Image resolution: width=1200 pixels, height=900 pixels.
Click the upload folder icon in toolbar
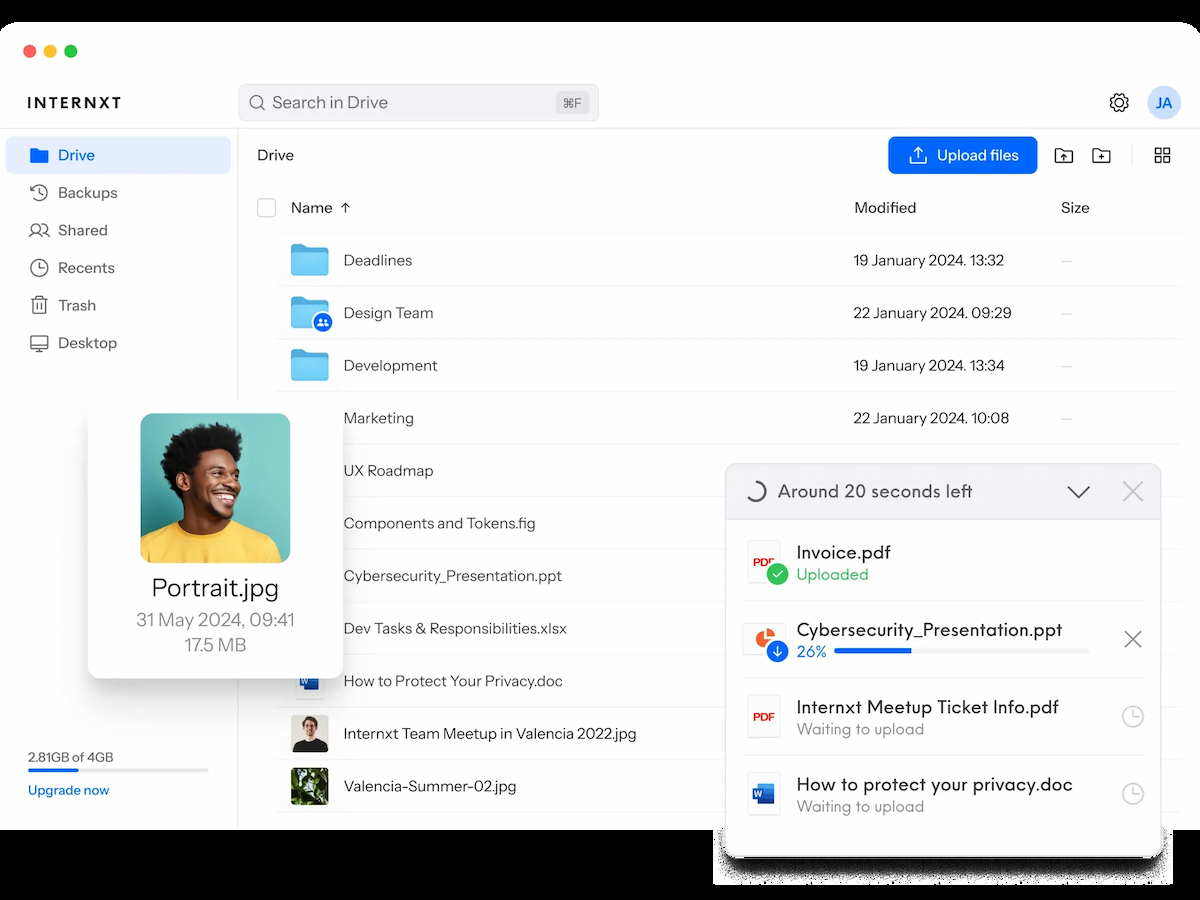1064,156
